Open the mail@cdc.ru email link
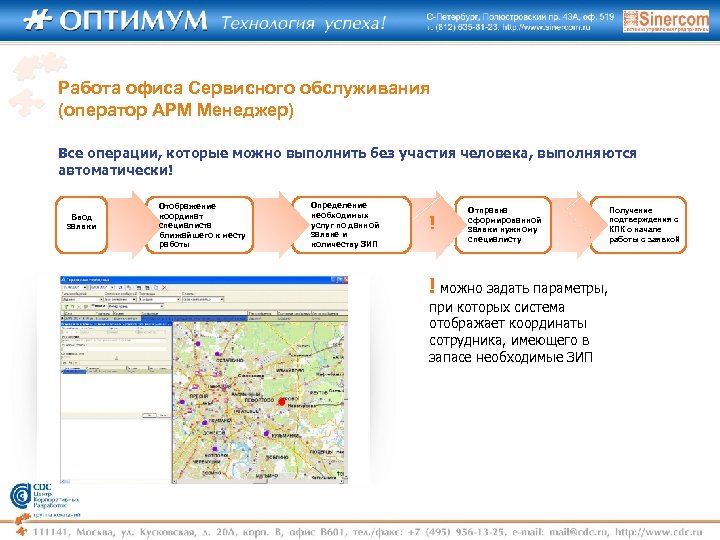Screen dimensions: 720x540 point(579,532)
